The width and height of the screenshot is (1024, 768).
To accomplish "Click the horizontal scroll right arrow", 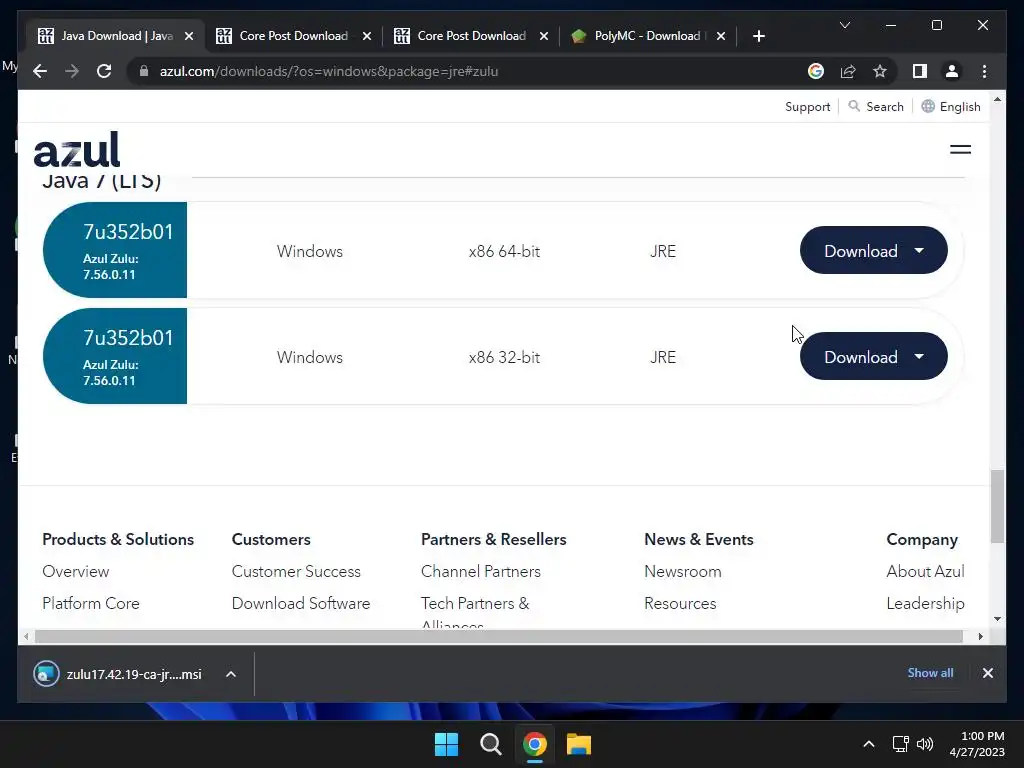I will pyautogui.click(x=980, y=636).
